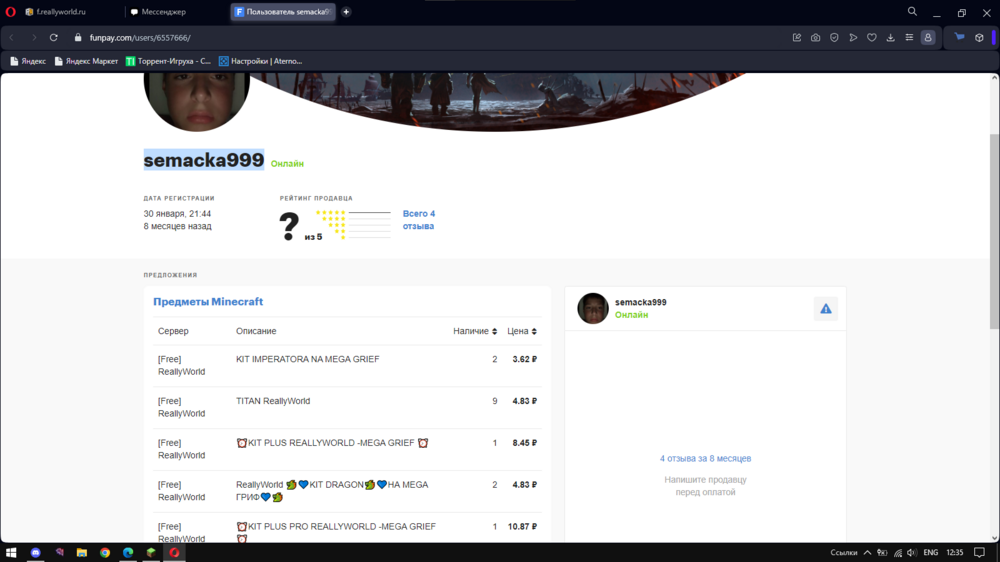
Task: Open Google Chrome from the taskbar
Action: coord(105,552)
